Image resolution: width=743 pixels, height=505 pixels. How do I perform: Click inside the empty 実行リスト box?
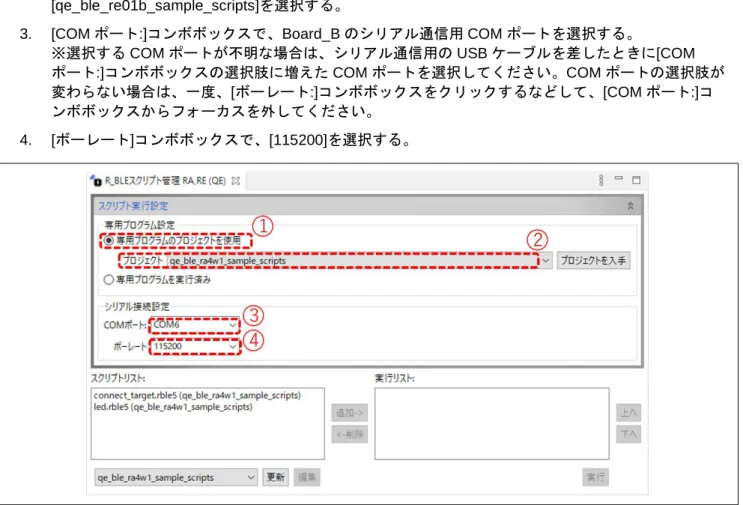tap(492, 424)
